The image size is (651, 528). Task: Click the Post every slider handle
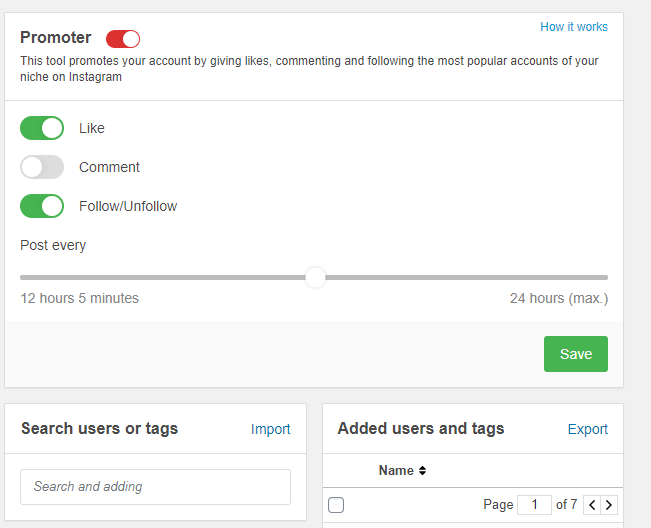tap(316, 277)
